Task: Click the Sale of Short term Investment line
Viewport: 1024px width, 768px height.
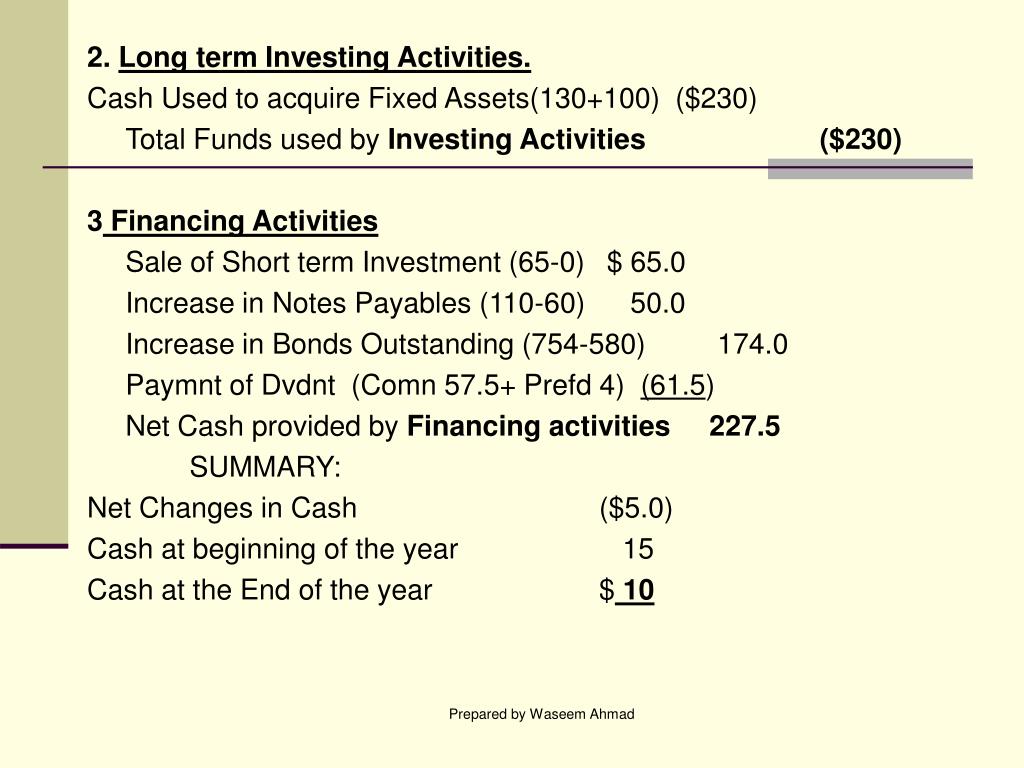Action: pos(405,263)
